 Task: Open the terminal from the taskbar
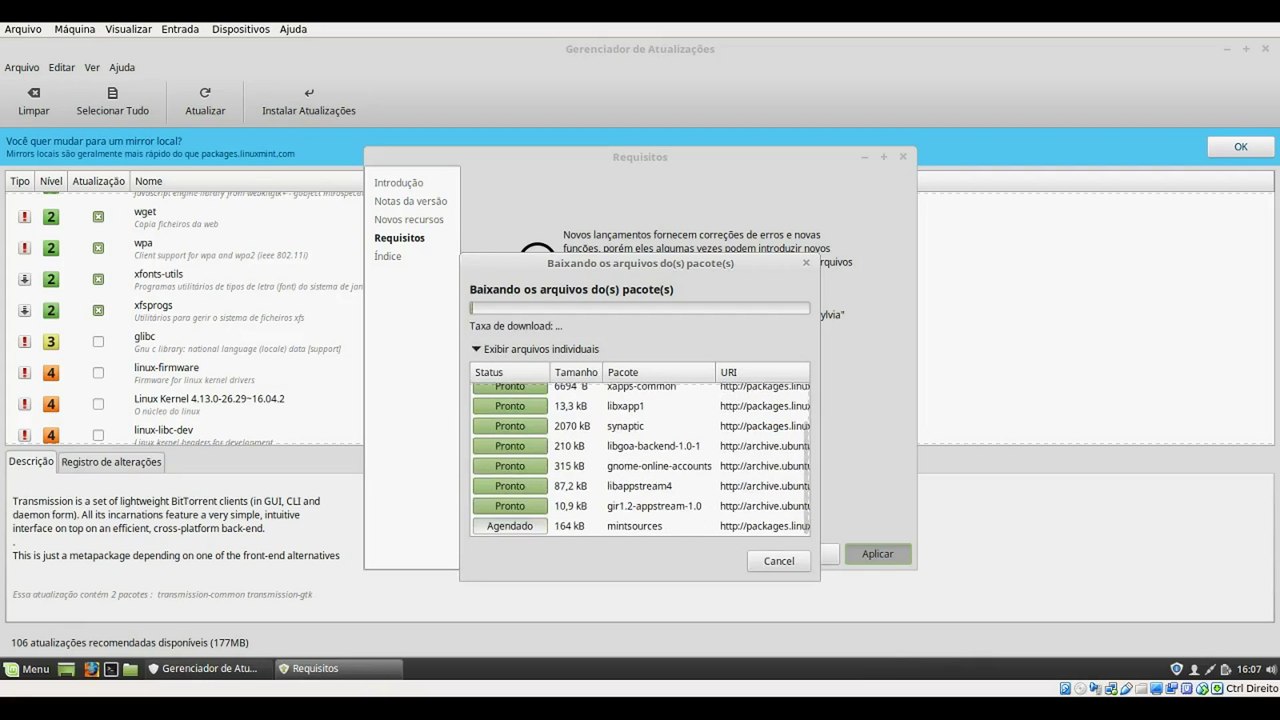click(x=111, y=669)
